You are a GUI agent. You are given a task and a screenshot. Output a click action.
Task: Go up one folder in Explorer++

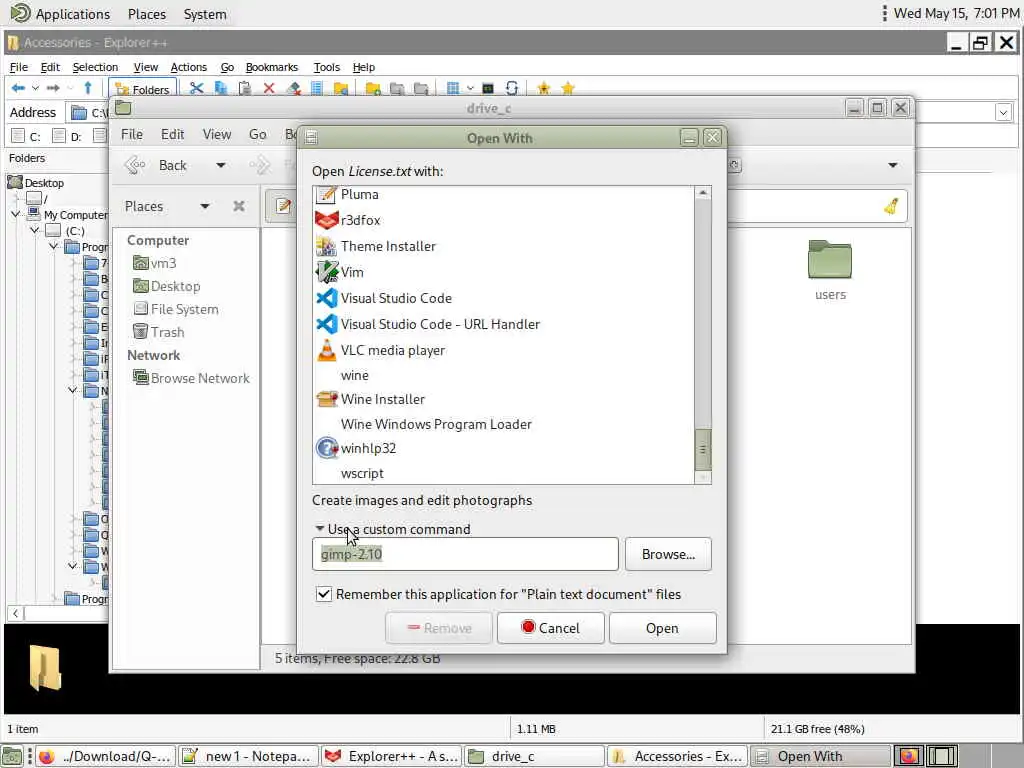pyautogui.click(x=88, y=88)
